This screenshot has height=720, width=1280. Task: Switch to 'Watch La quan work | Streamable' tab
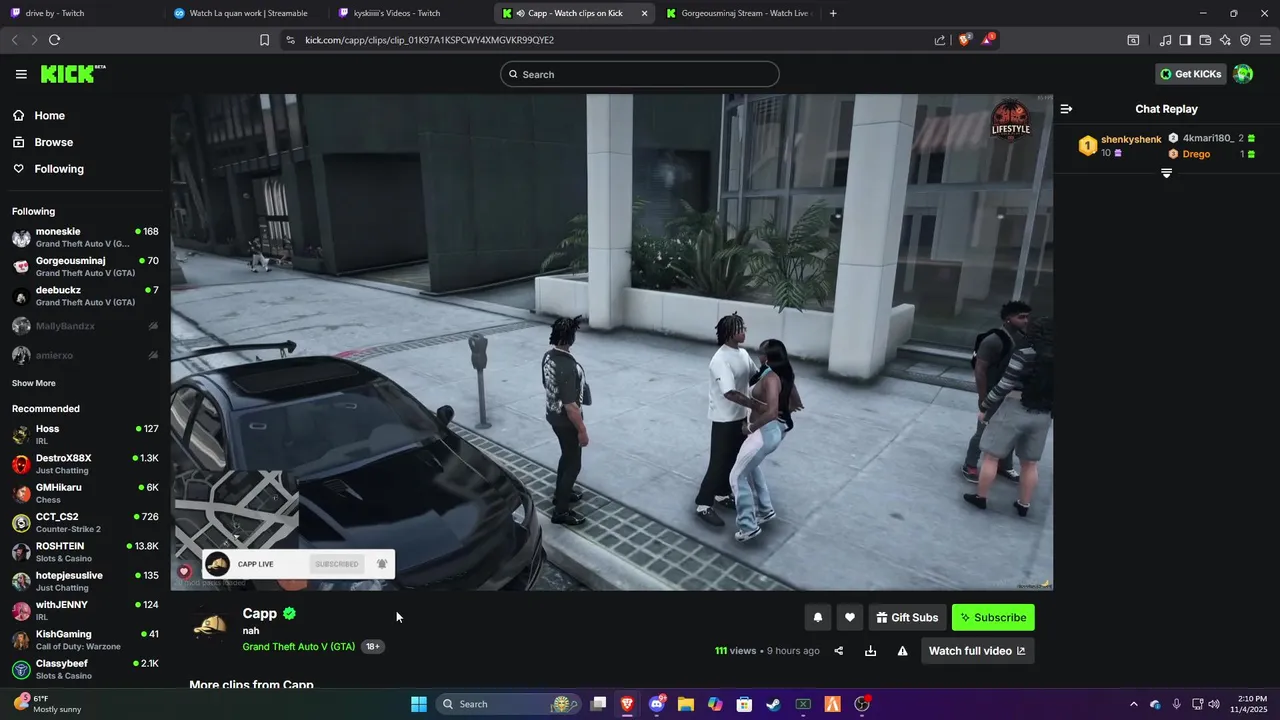click(x=244, y=13)
